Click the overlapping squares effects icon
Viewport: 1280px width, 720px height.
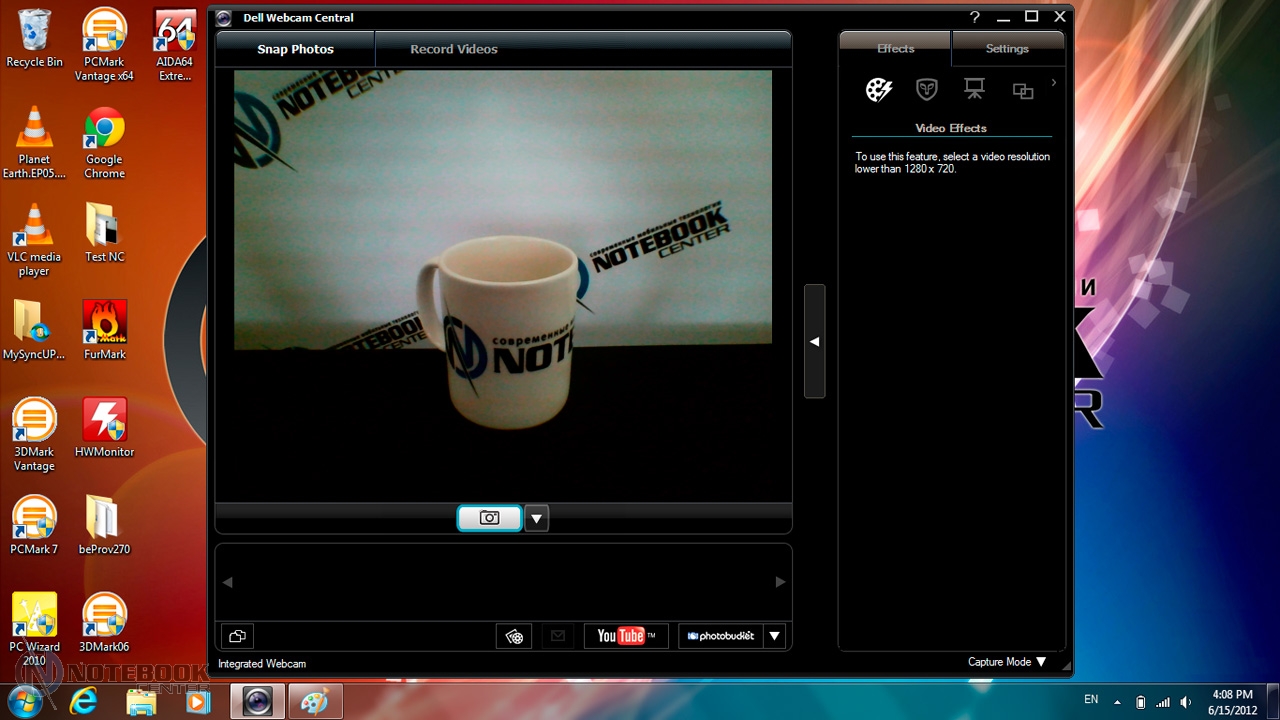1022,91
